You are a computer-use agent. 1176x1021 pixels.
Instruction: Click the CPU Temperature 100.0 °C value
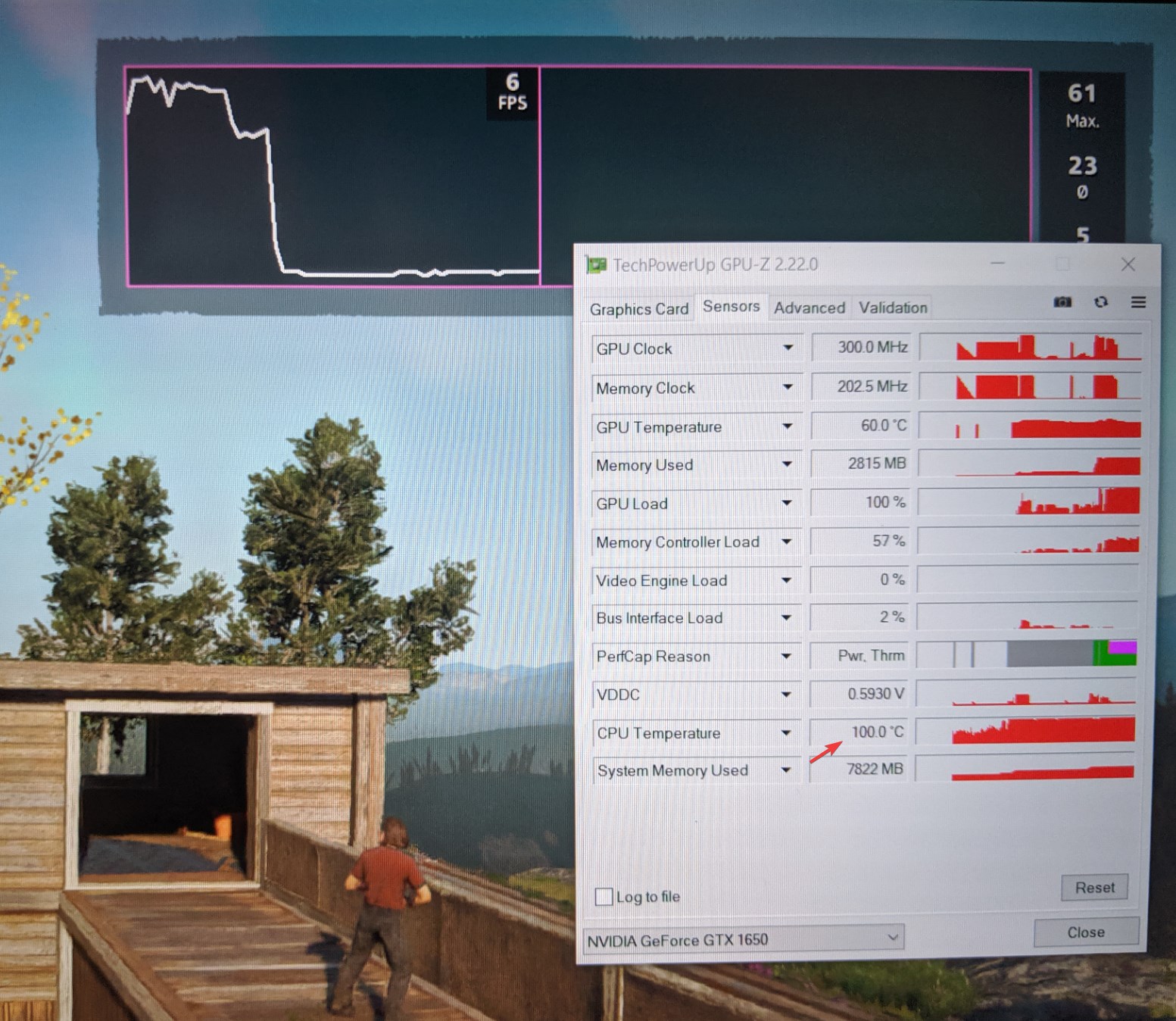[x=858, y=732]
